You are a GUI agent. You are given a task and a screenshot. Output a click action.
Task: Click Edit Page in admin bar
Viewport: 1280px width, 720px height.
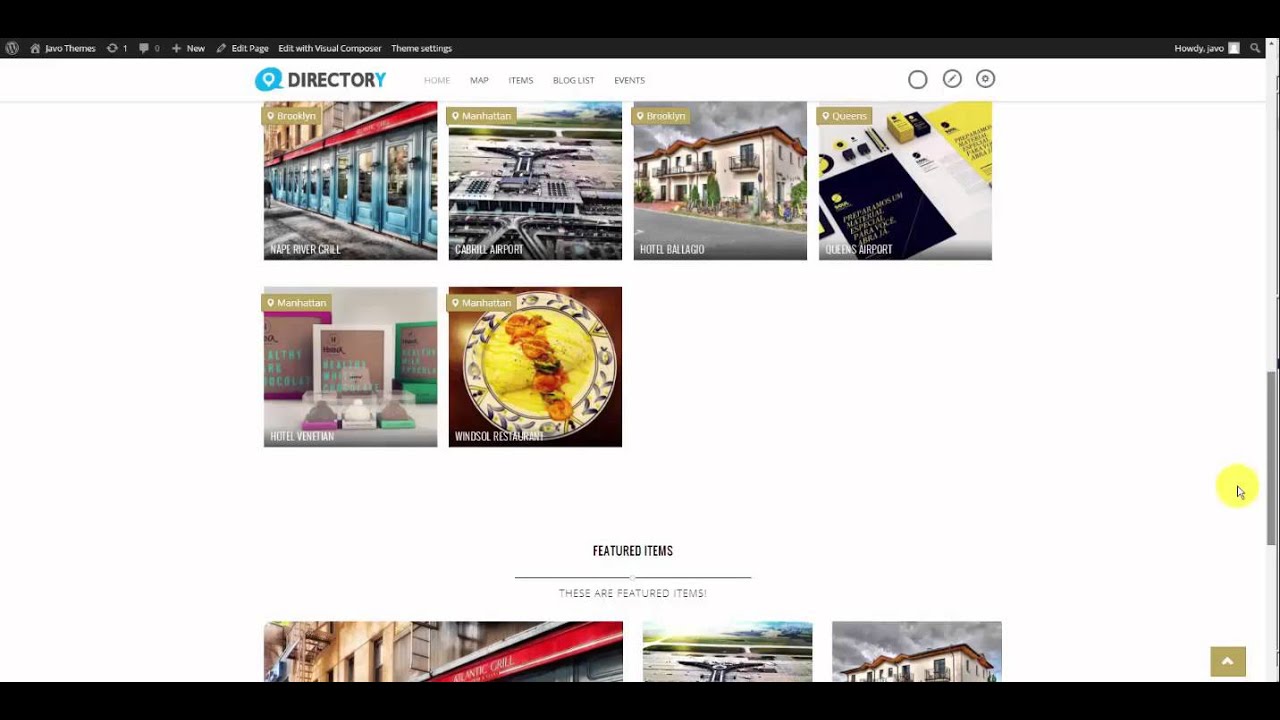tap(243, 48)
